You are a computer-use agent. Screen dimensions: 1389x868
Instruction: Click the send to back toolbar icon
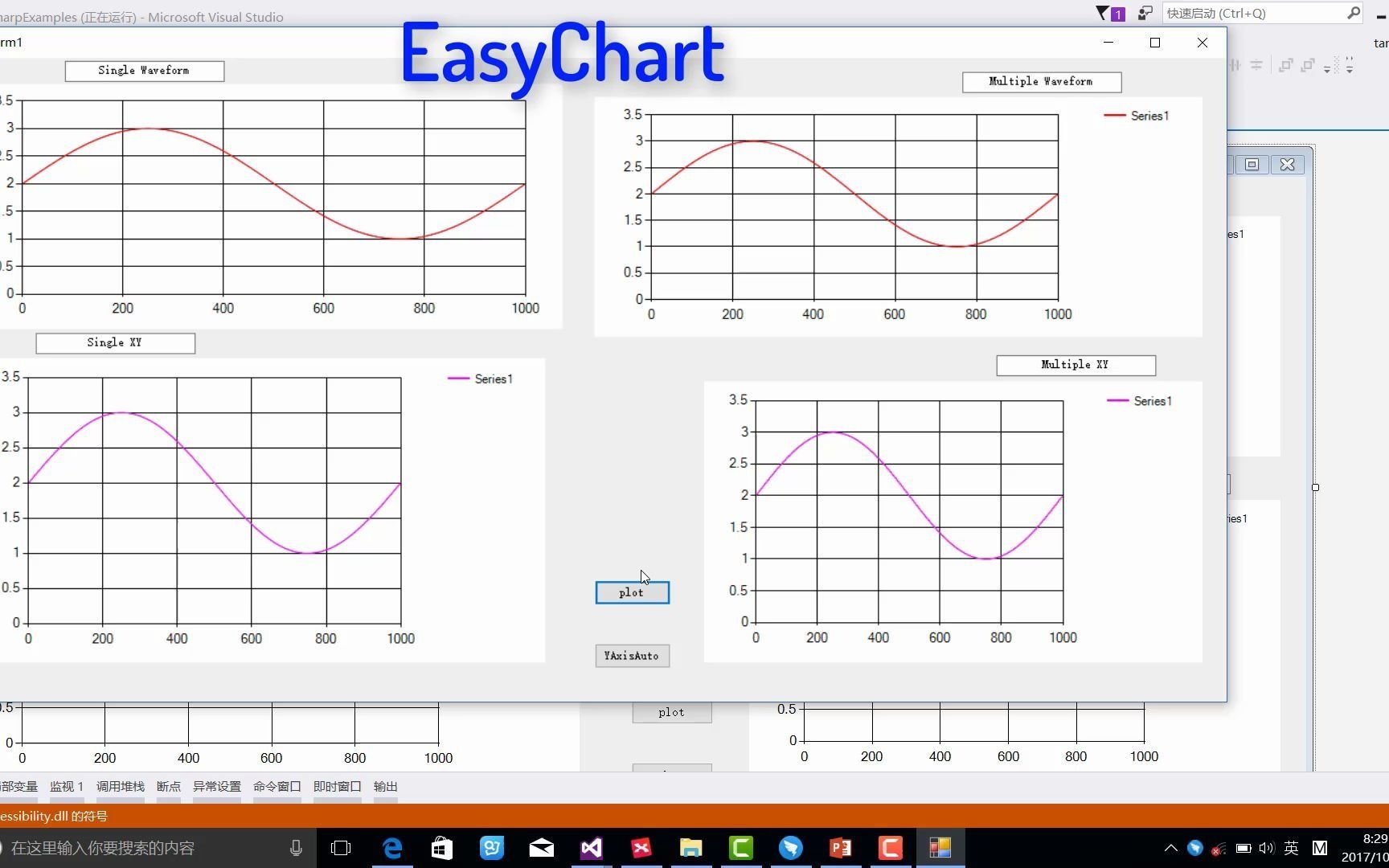[1308, 65]
